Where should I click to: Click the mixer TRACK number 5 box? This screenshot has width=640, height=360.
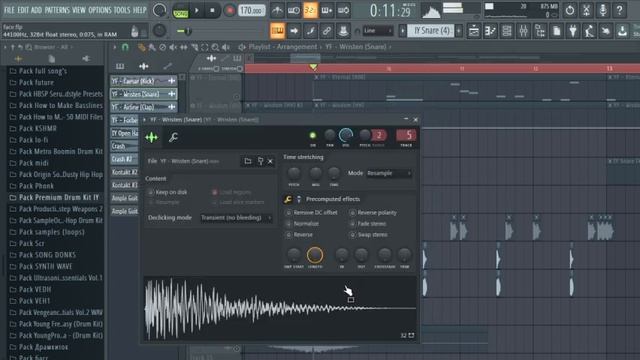coord(406,135)
